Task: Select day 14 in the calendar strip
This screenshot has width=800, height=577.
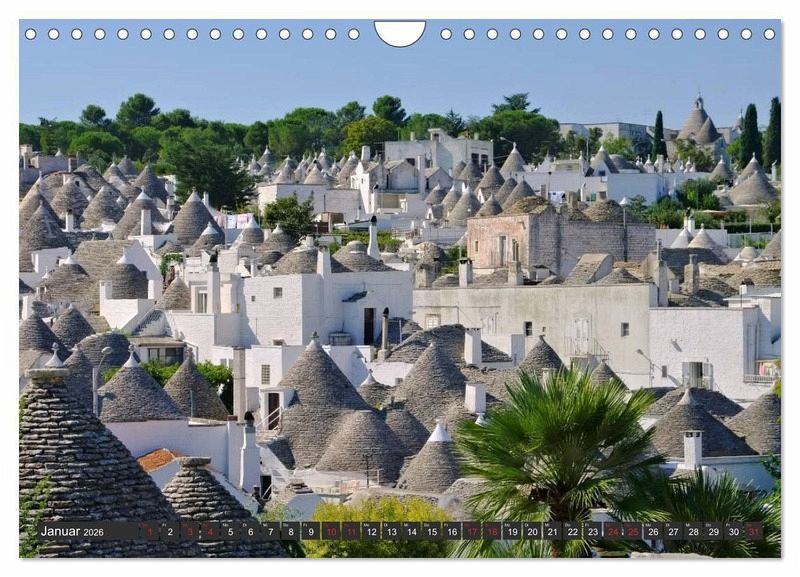Action: click(412, 531)
